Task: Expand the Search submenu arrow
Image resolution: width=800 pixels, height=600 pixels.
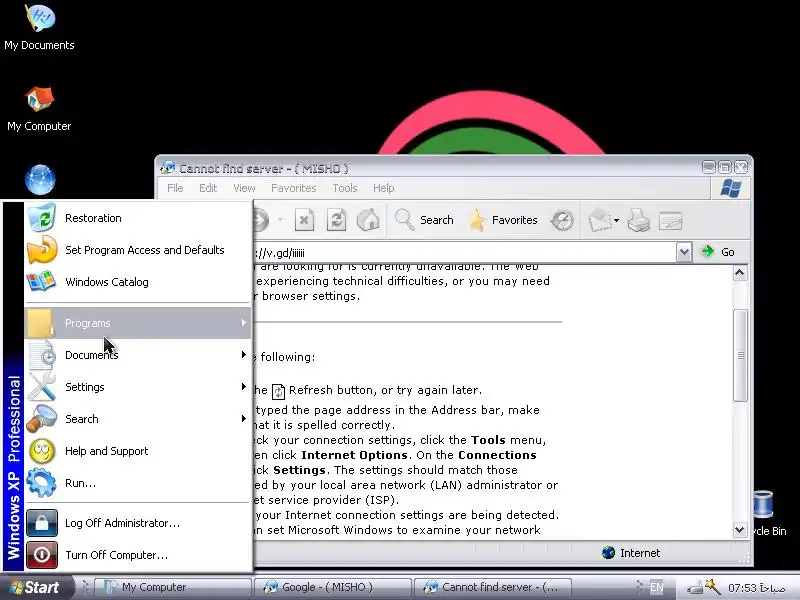Action: 244,419
